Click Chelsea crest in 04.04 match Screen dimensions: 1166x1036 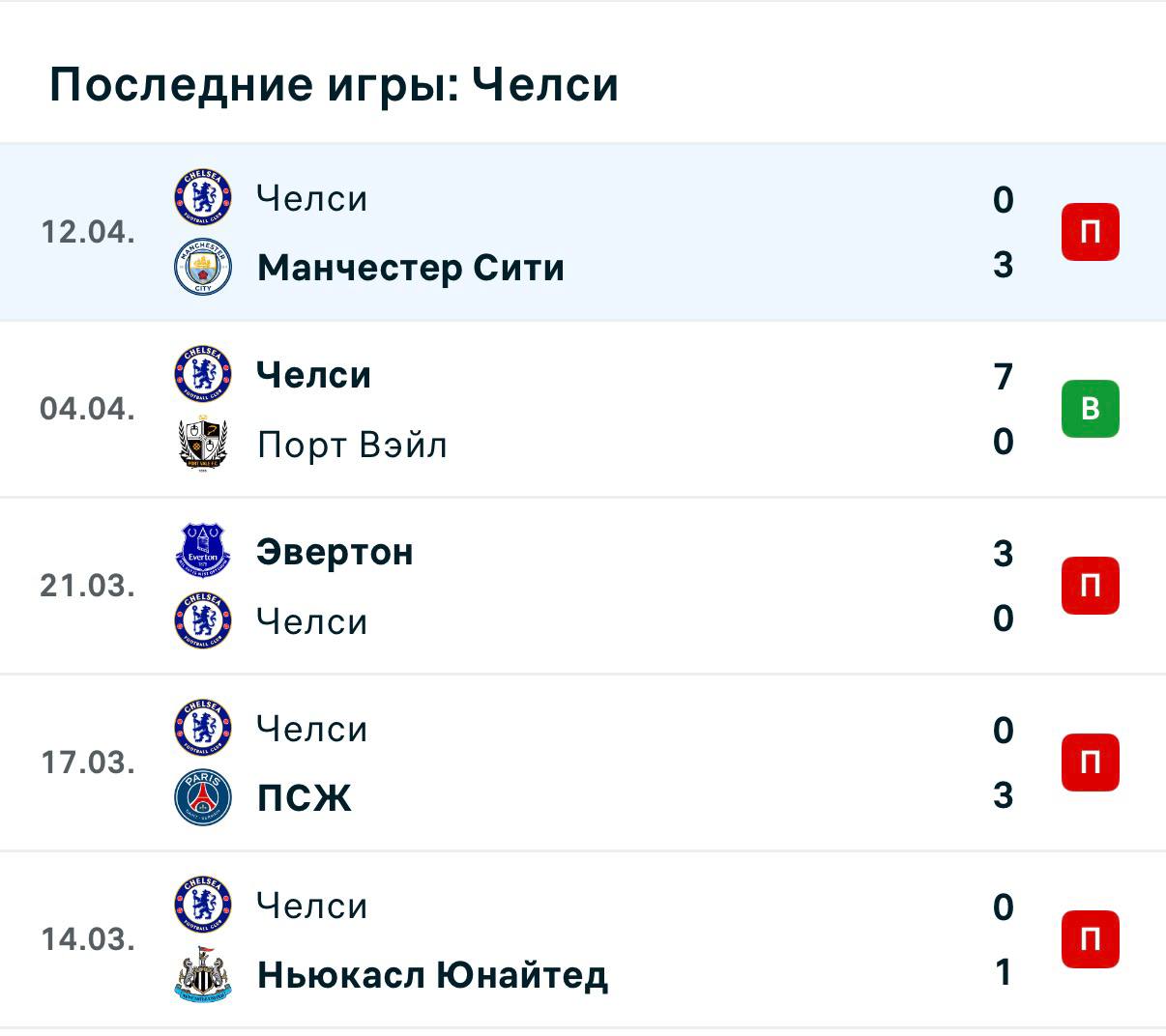tap(203, 374)
